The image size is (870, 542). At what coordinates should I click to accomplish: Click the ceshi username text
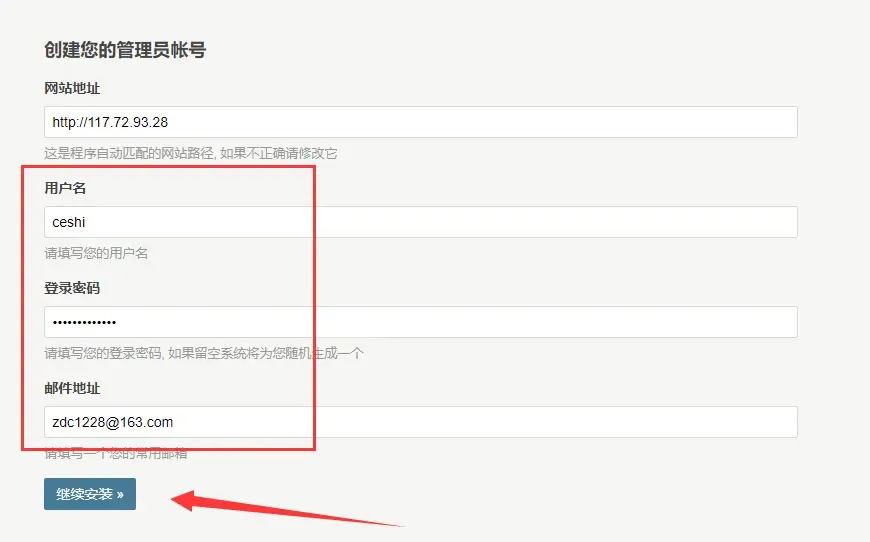[x=69, y=222]
